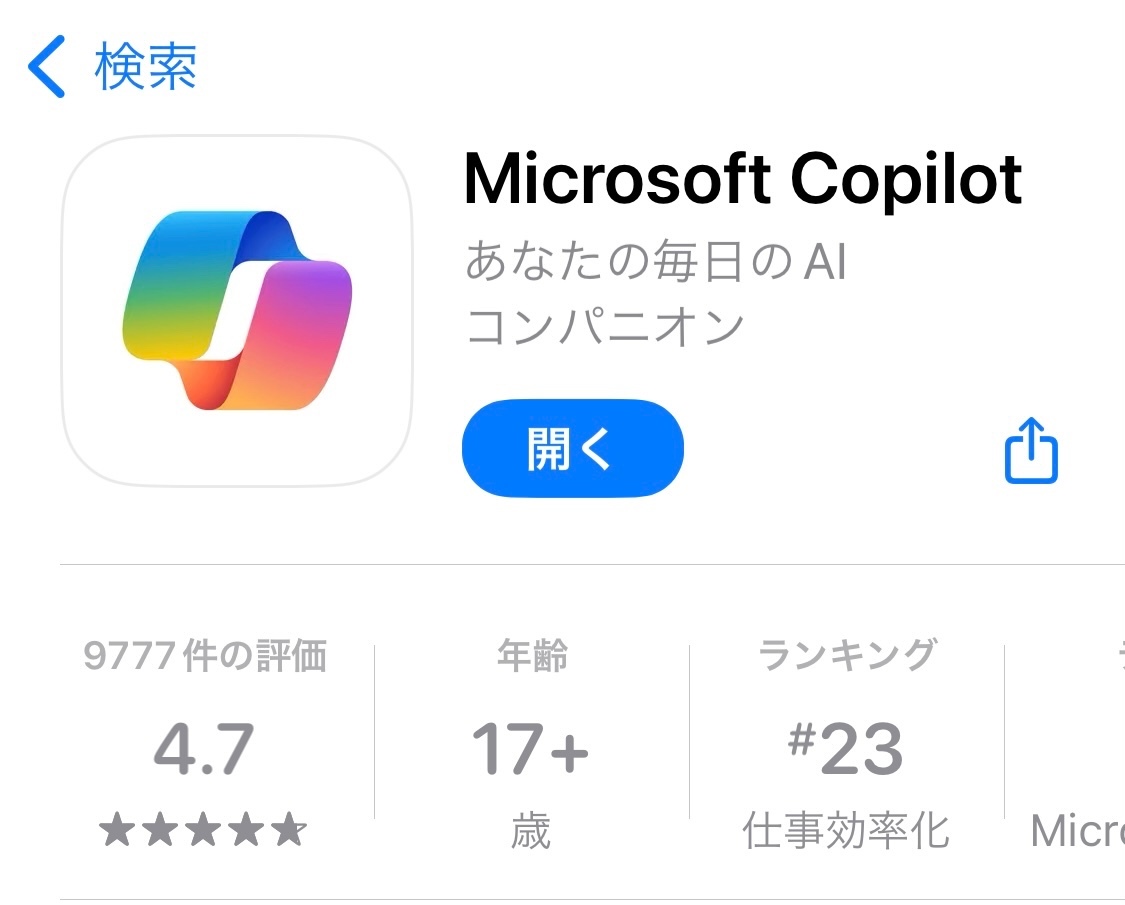Click the first rating star
This screenshot has height=905, width=1125.
(117, 829)
